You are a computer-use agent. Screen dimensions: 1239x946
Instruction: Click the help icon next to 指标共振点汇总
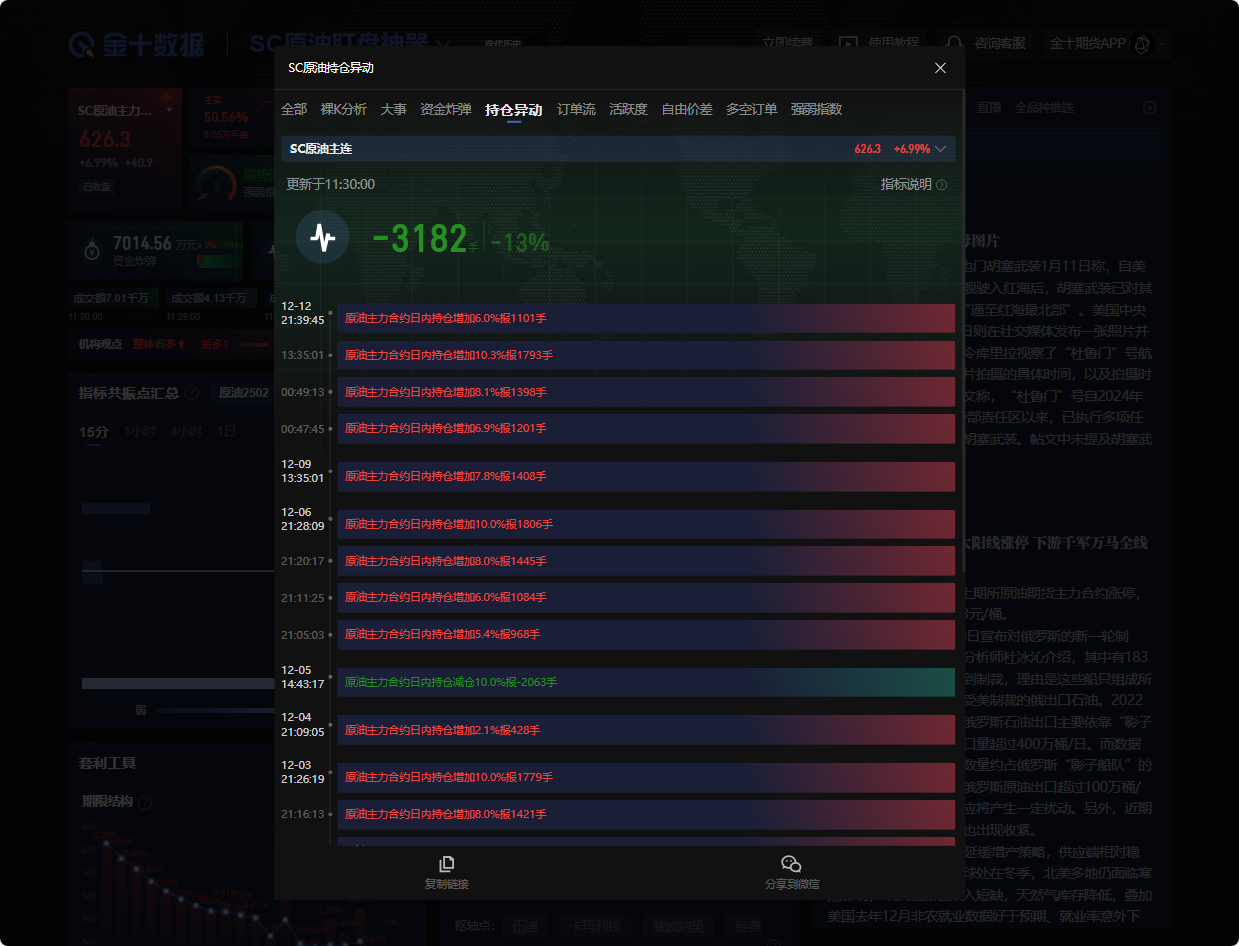tap(191, 393)
